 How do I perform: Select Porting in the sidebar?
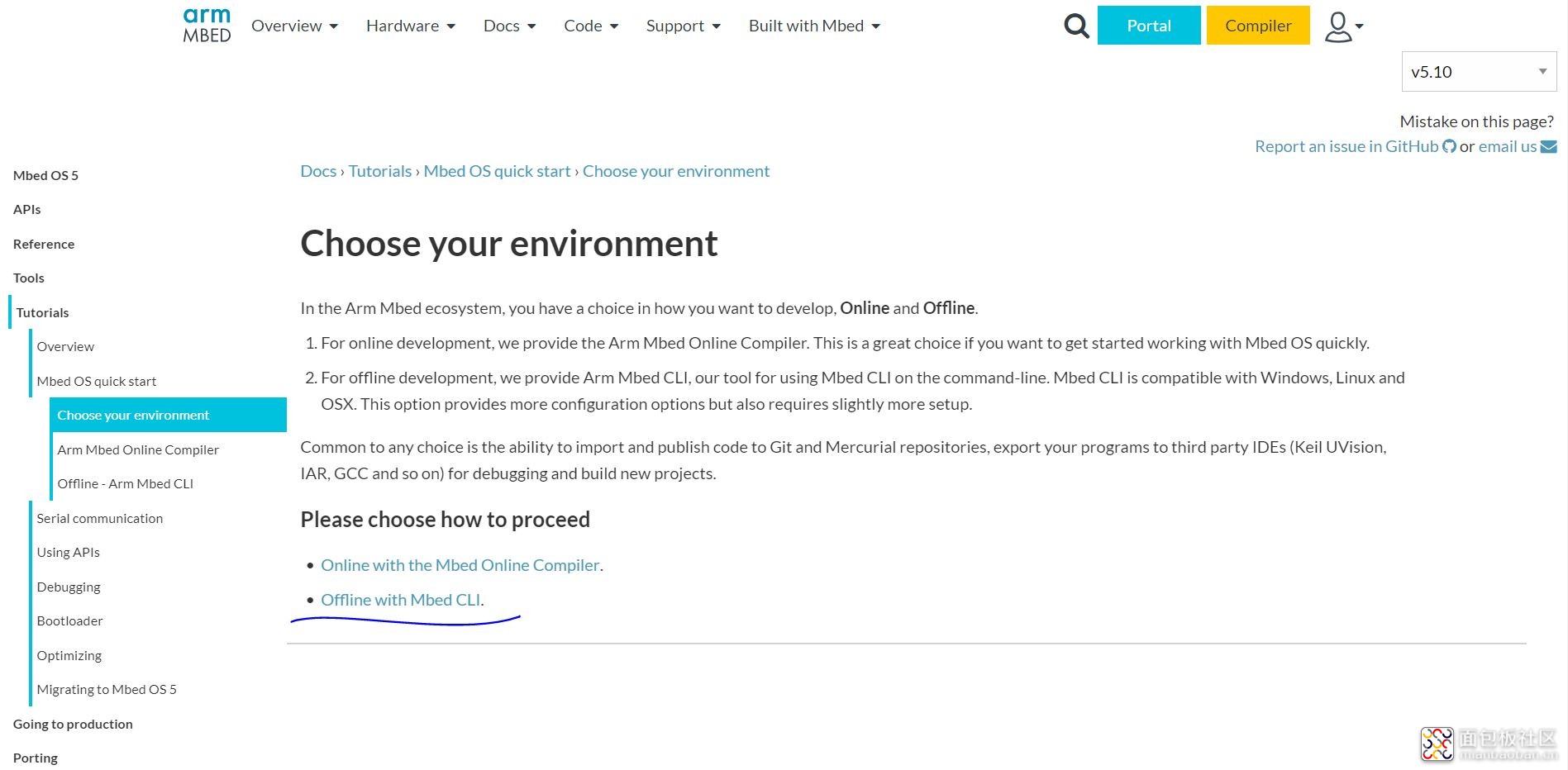(x=36, y=758)
